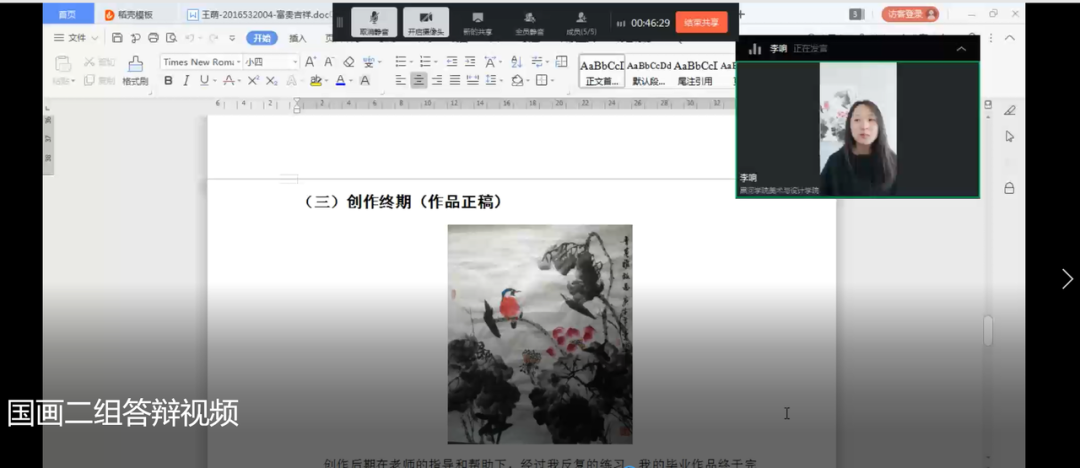Image resolution: width=1080 pixels, height=468 pixels.
Task: Click the print icon in quick toolbar
Action: click(x=153, y=38)
